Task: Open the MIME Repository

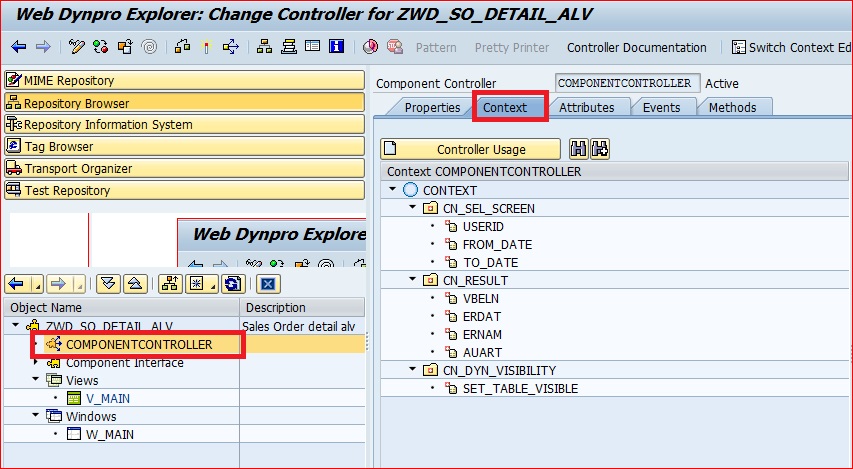Action: (184, 81)
